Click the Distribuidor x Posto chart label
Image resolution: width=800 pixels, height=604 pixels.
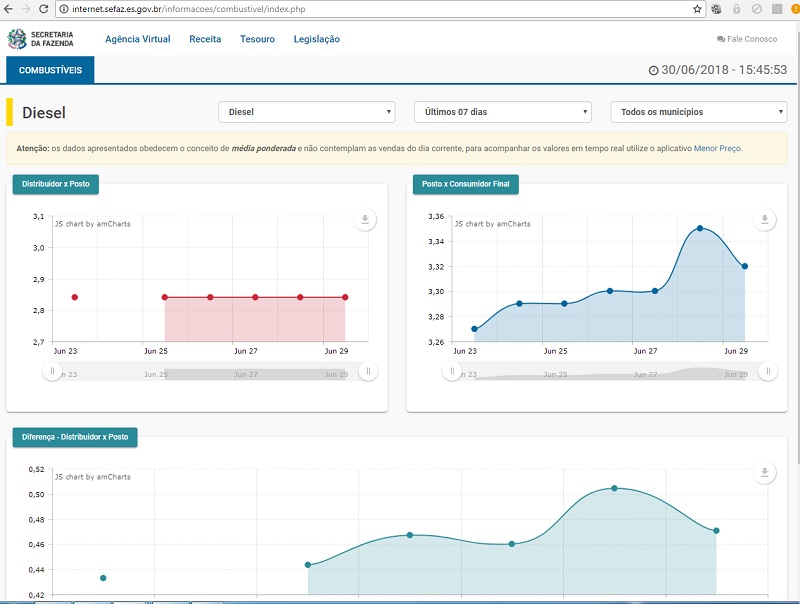56,184
